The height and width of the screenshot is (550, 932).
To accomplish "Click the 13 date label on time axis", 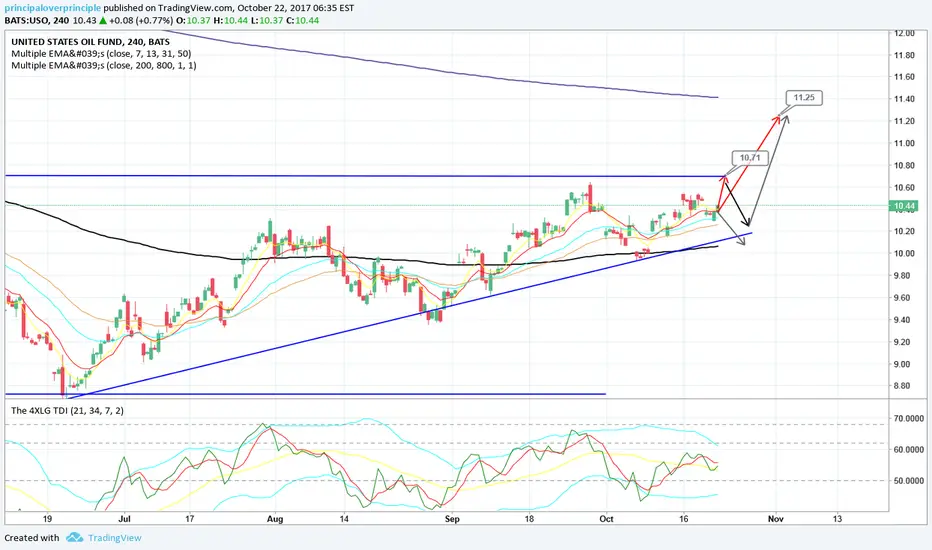I will [x=837, y=518].
